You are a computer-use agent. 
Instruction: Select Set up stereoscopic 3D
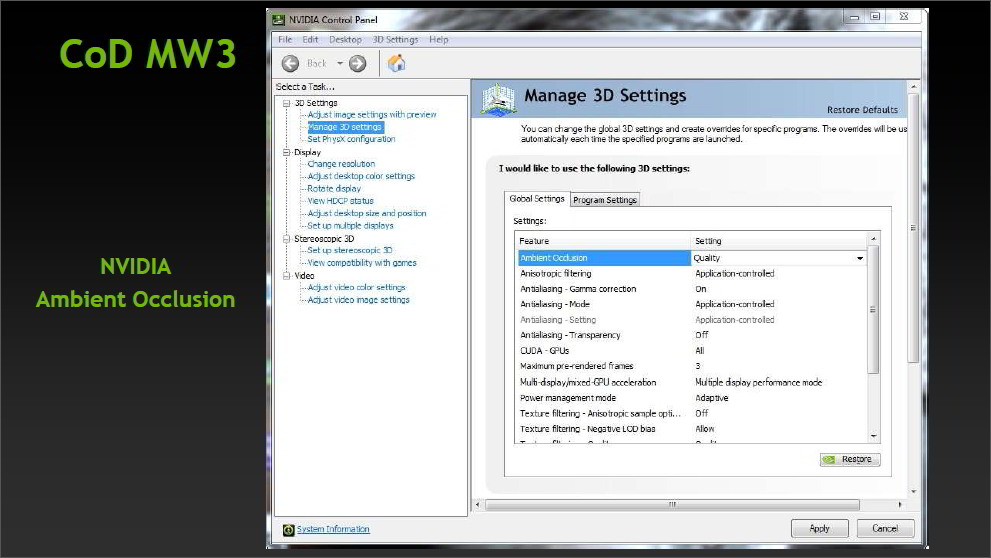pos(350,250)
